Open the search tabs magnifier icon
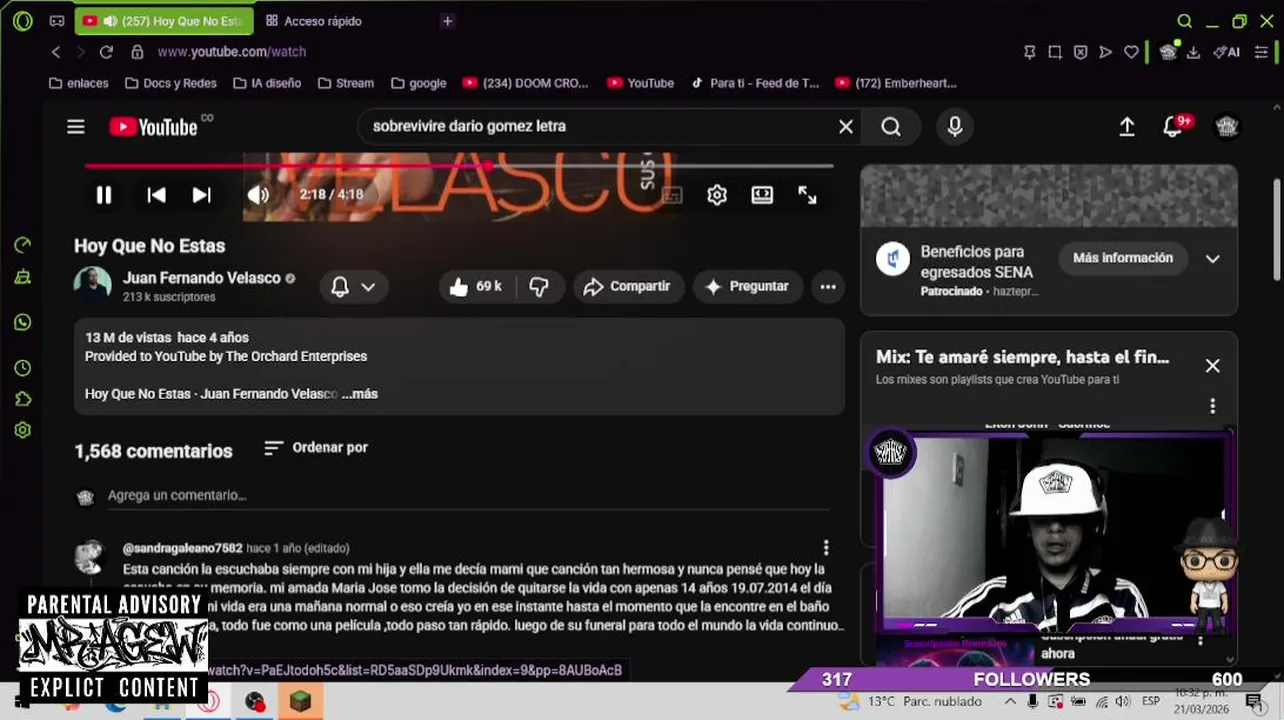 click(x=1184, y=21)
